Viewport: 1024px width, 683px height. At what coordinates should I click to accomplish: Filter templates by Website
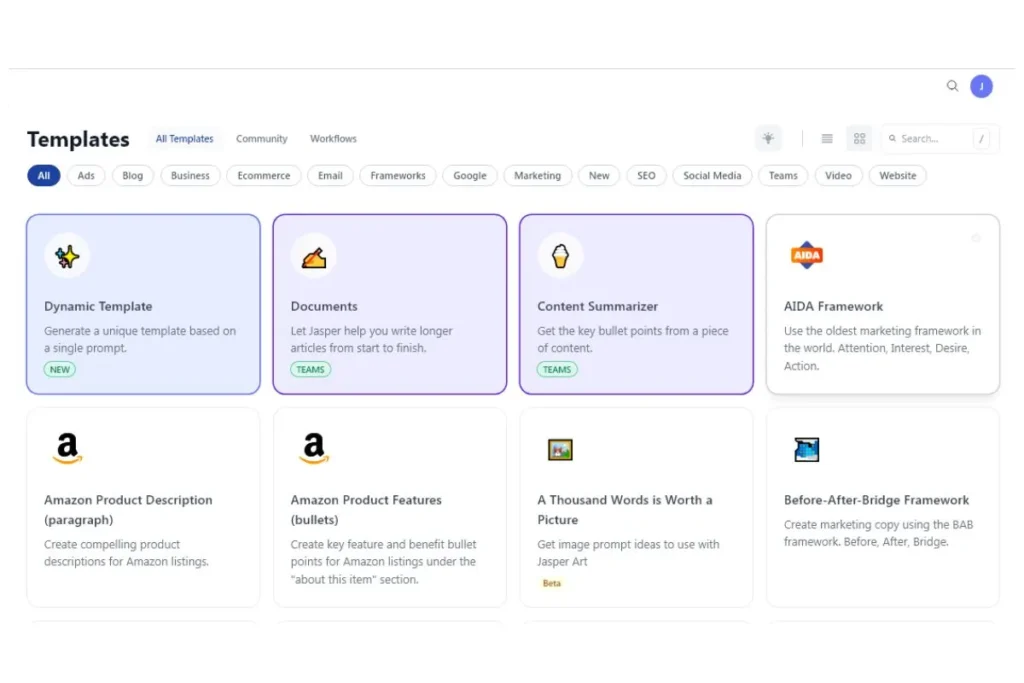[x=897, y=176]
